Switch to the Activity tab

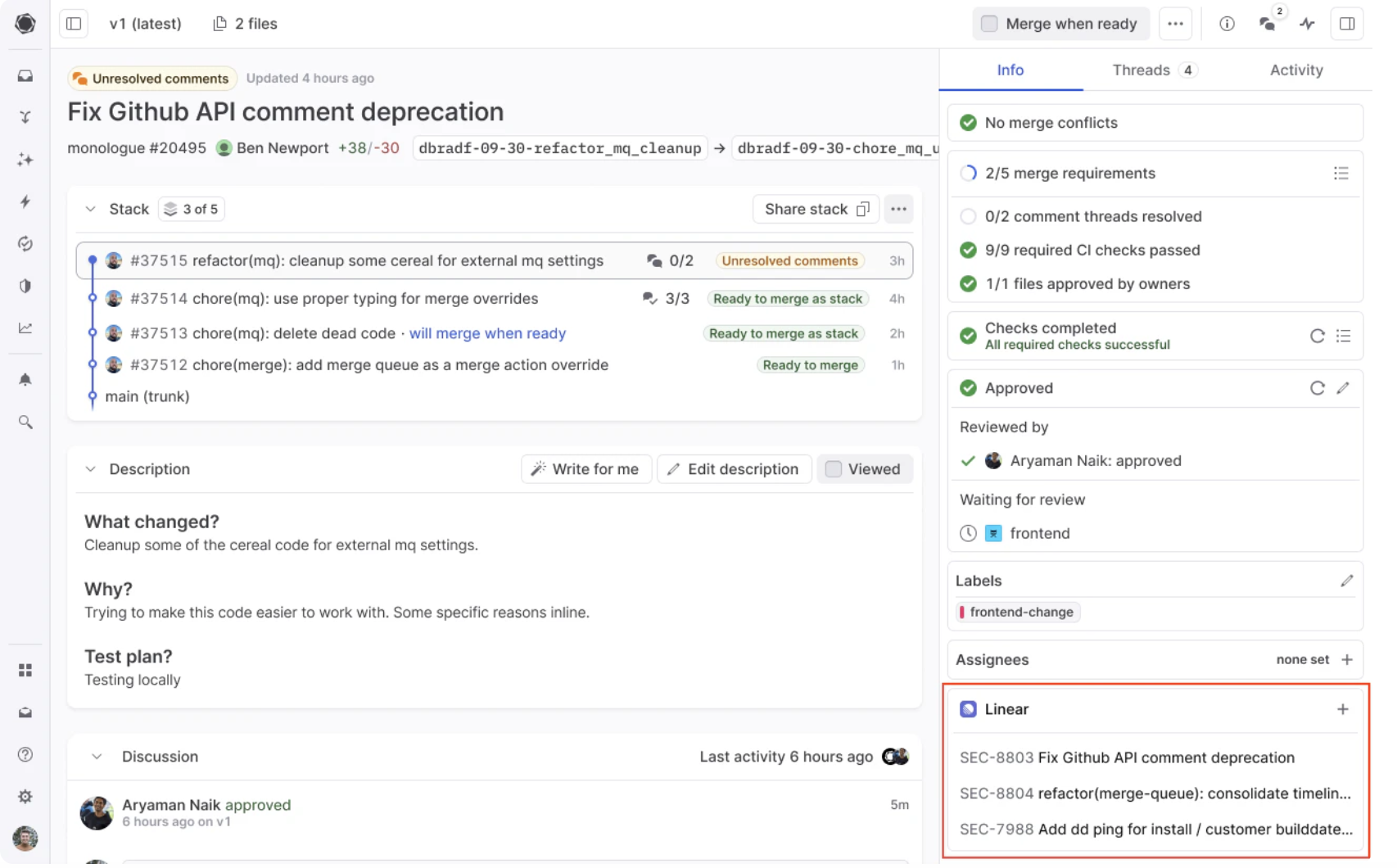click(1295, 70)
